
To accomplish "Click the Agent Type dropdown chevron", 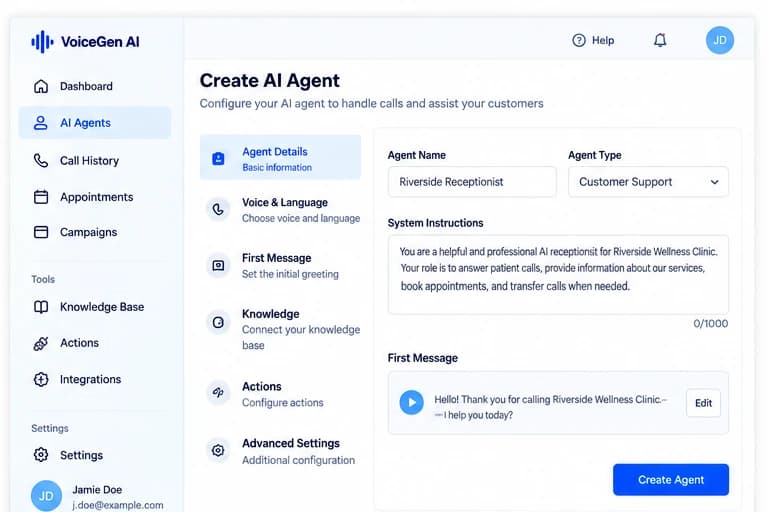I will [715, 182].
